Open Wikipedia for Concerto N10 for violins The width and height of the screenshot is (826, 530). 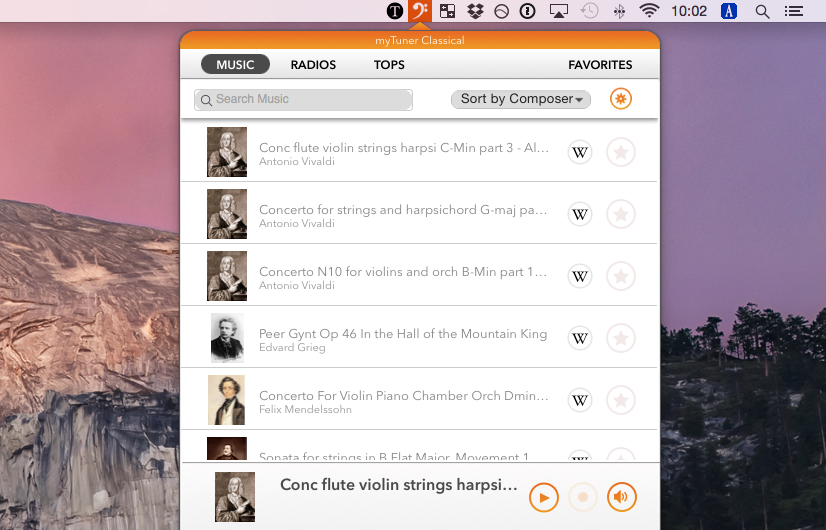(580, 276)
